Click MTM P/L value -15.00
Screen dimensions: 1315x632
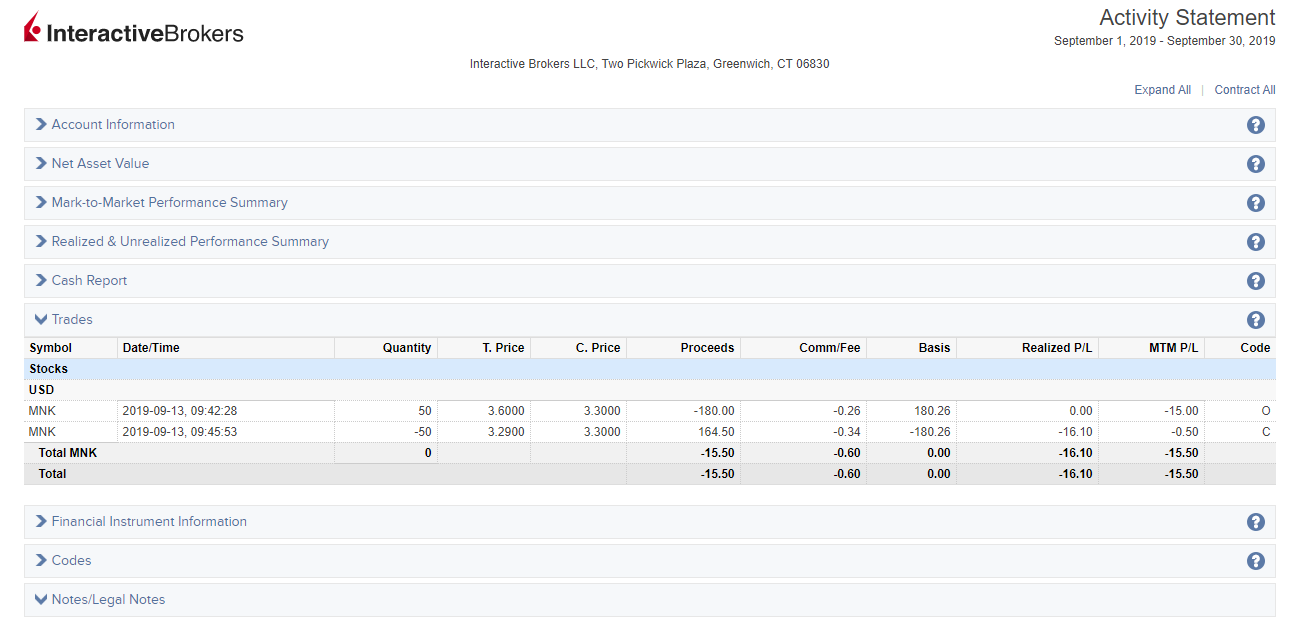click(x=1180, y=411)
